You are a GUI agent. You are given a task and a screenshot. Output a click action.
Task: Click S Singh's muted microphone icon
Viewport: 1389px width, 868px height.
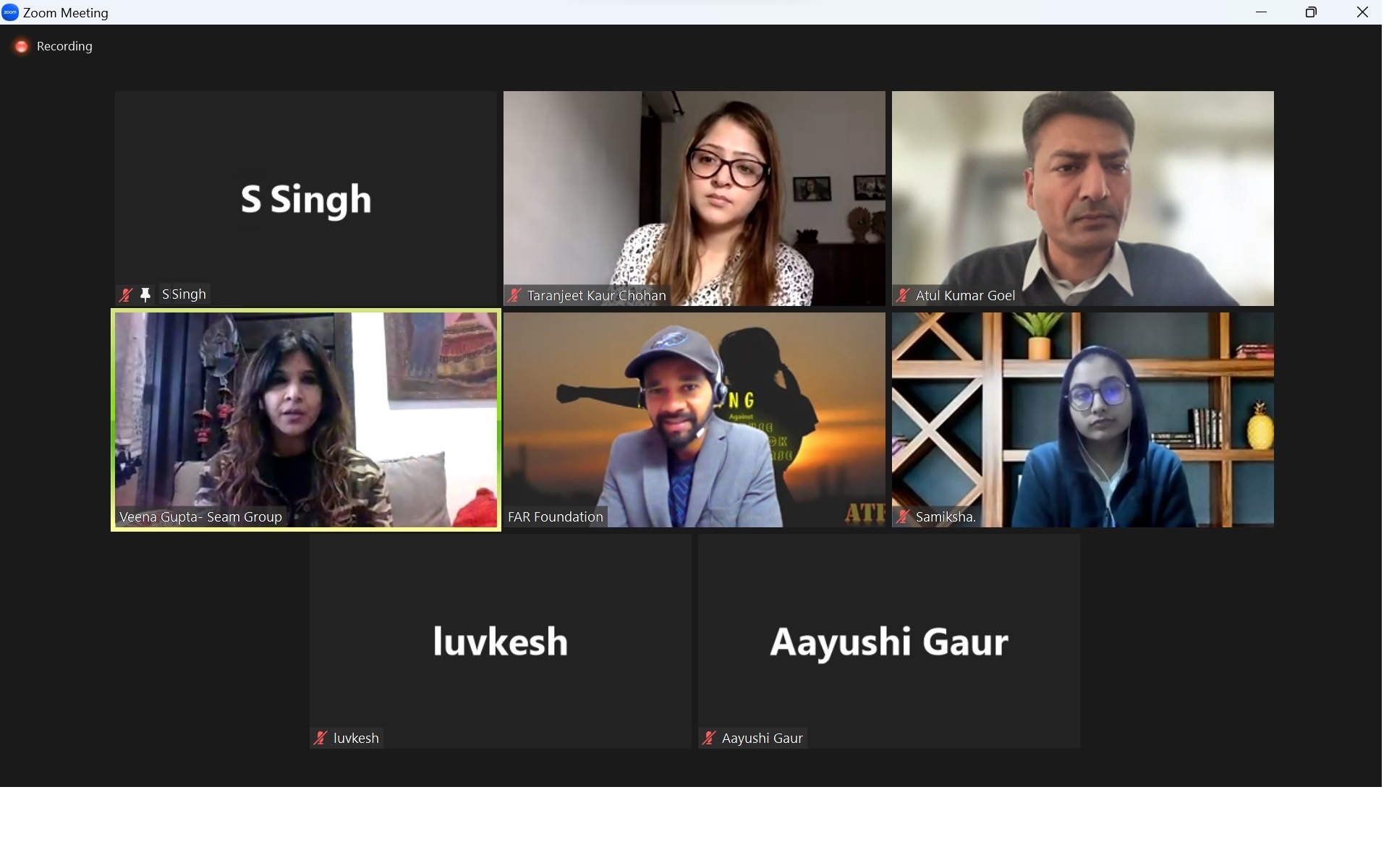pyautogui.click(x=127, y=295)
